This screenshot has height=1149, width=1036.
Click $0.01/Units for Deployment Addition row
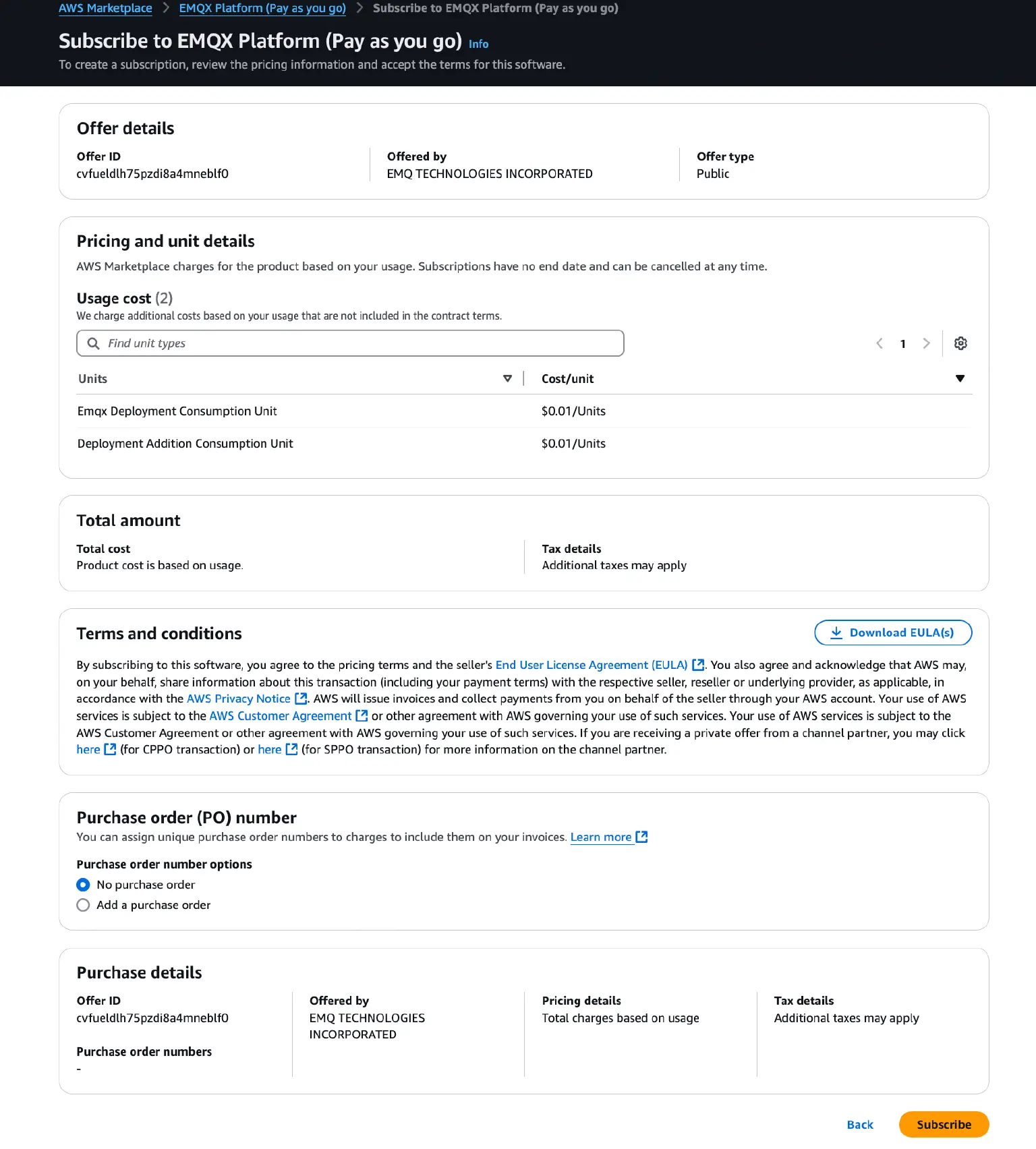573,444
